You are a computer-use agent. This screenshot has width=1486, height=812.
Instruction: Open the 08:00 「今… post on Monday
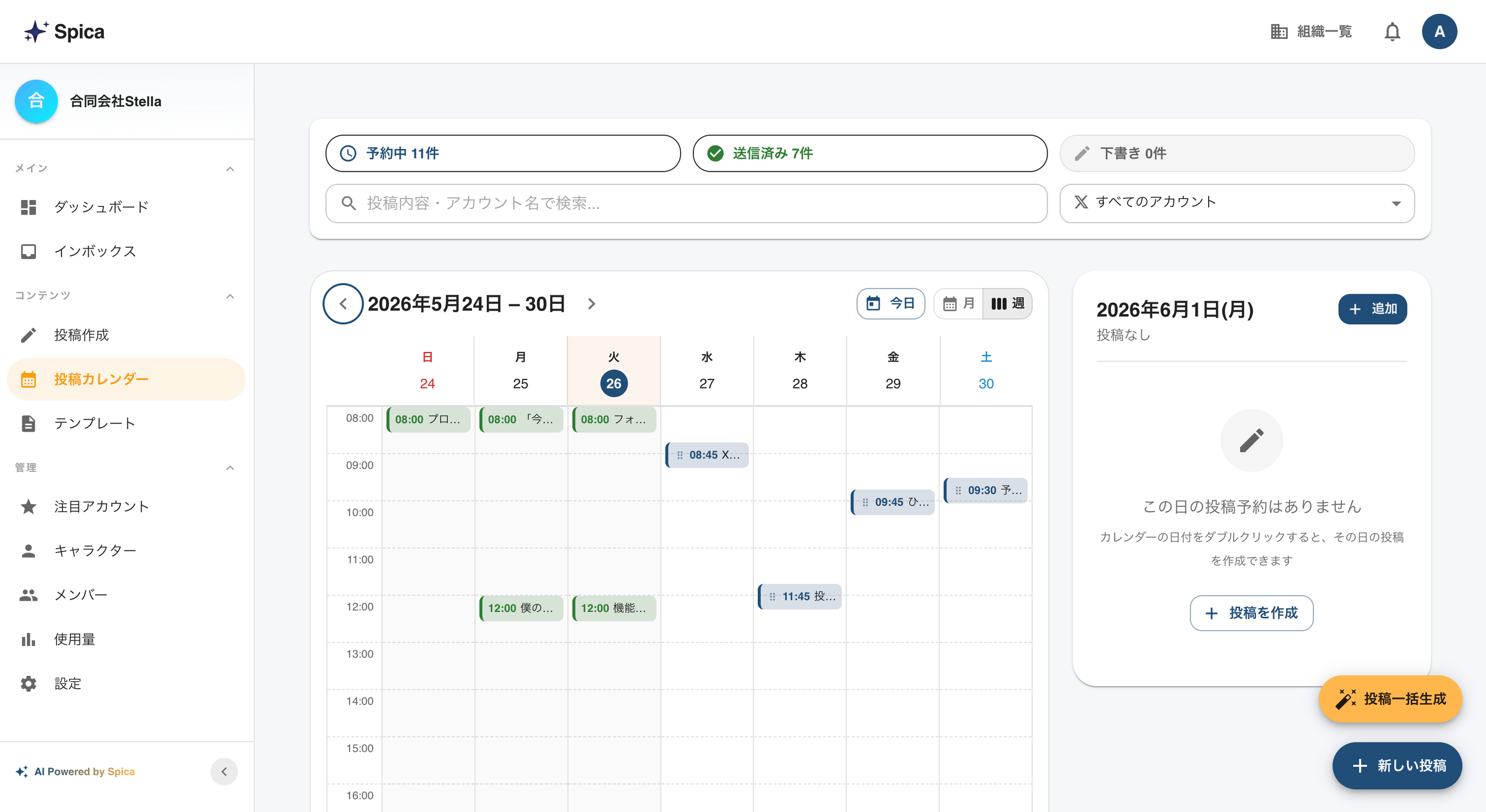click(x=521, y=419)
